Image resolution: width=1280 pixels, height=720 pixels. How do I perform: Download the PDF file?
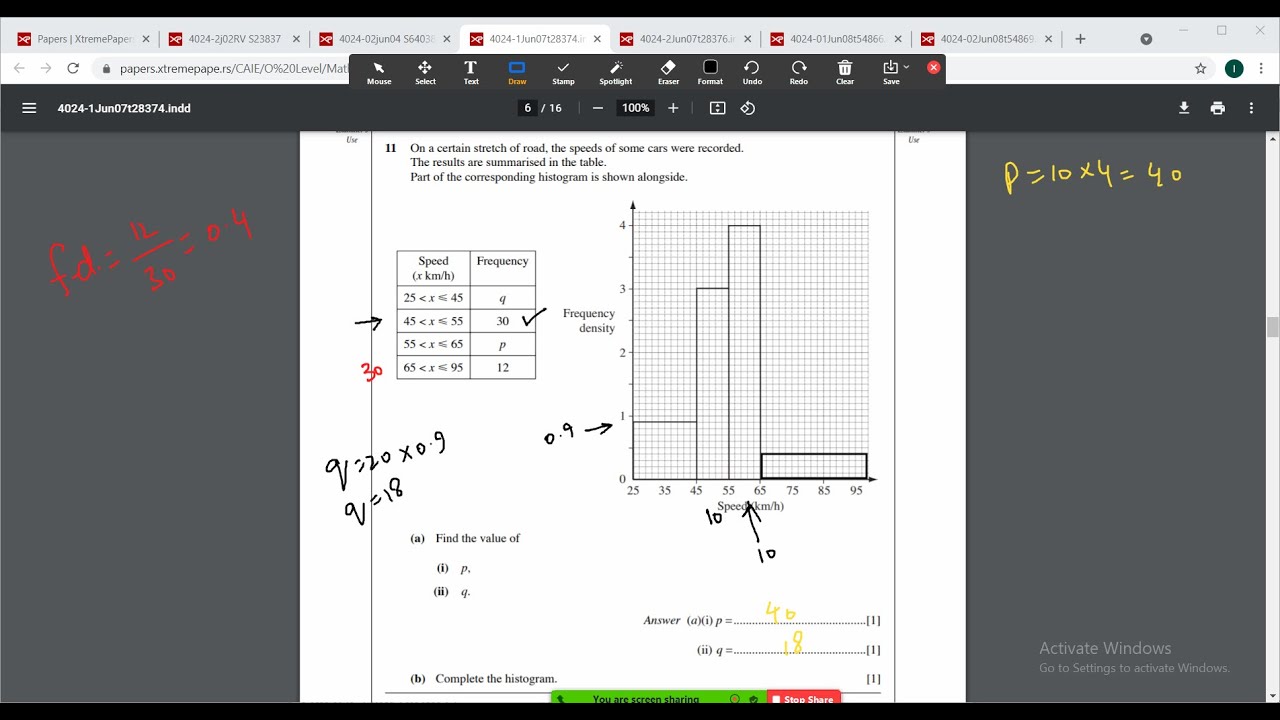(x=1184, y=108)
